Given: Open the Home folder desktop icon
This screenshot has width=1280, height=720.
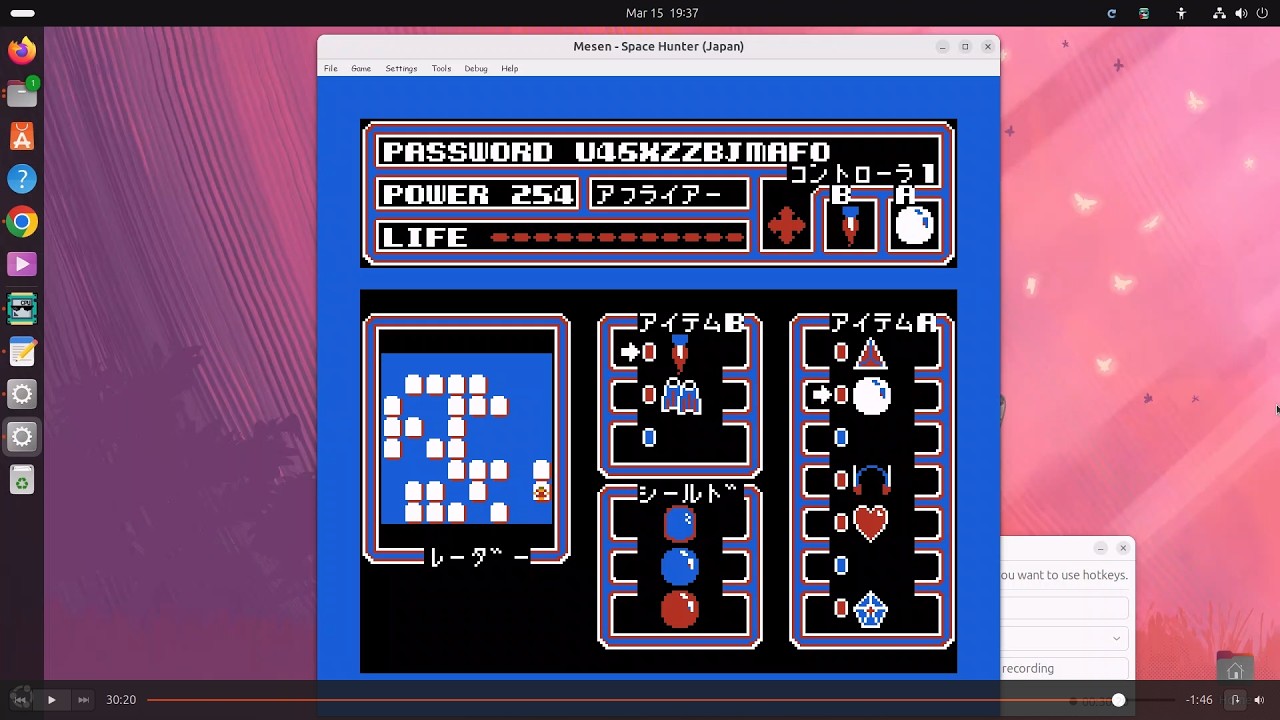Looking at the screenshot, I should [1235, 668].
